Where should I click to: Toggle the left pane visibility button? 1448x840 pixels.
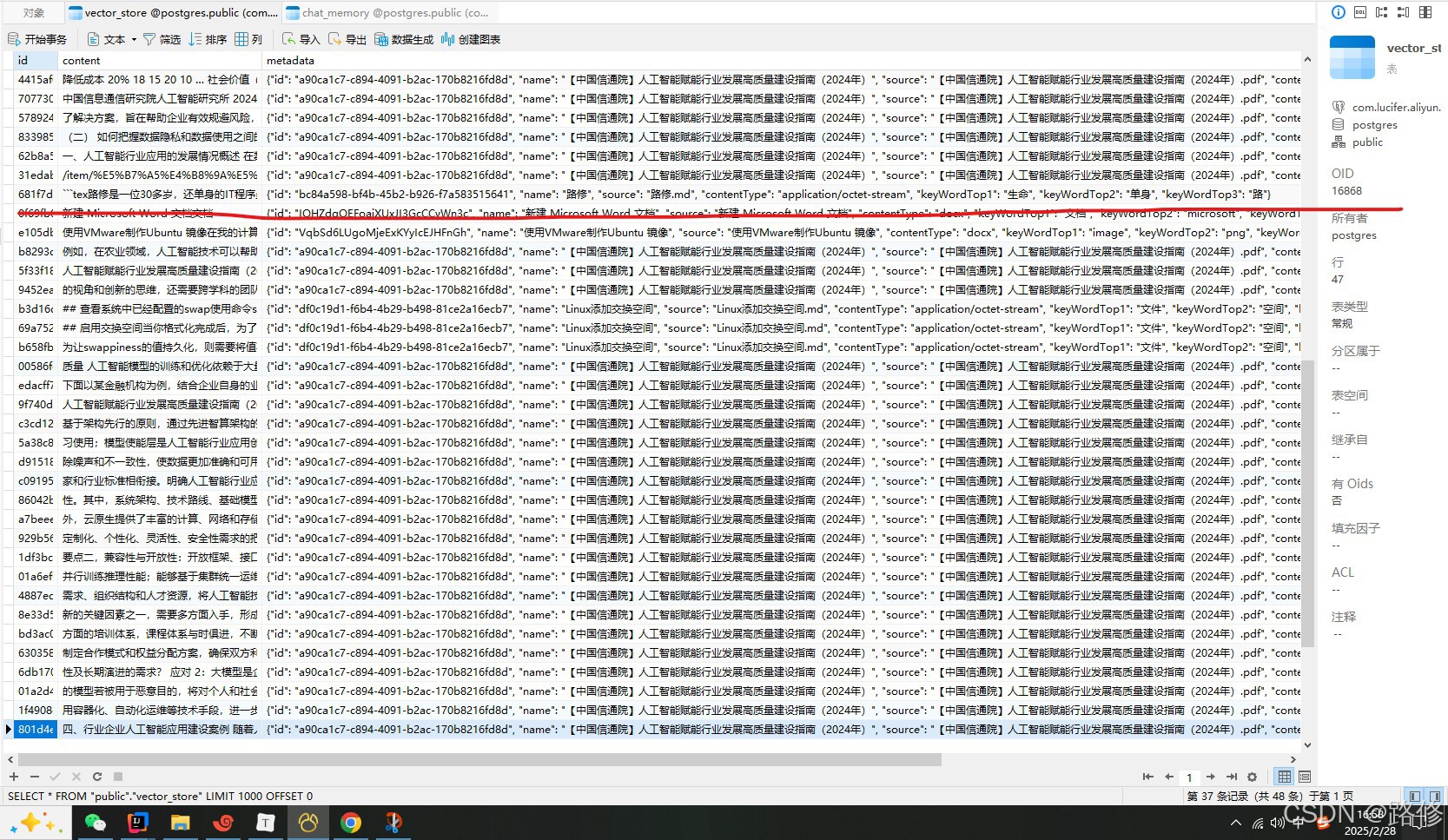(x=1415, y=796)
